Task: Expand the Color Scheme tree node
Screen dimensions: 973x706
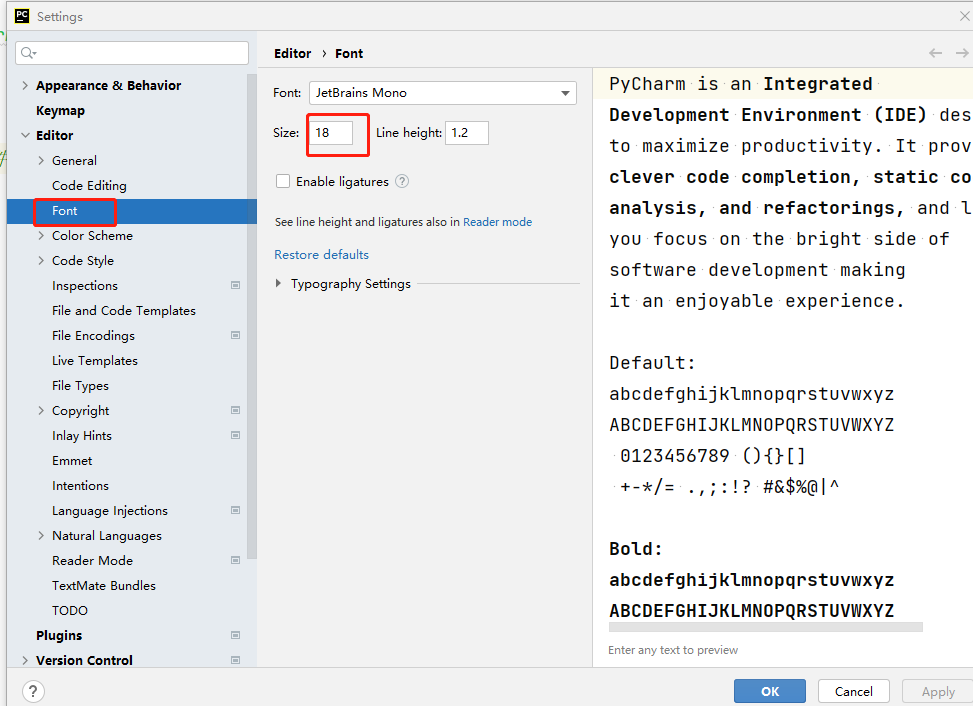Action: coord(41,236)
